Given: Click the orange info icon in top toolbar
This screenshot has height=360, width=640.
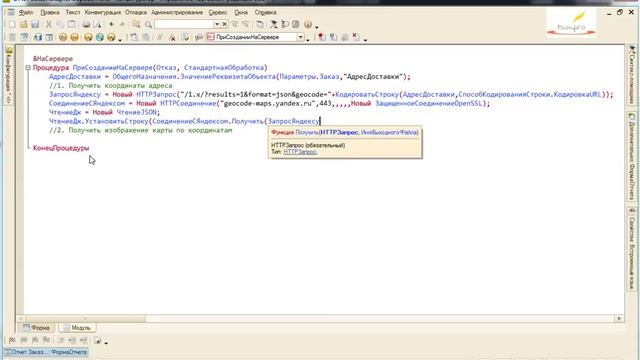Looking at the screenshot, I should pos(308,24).
